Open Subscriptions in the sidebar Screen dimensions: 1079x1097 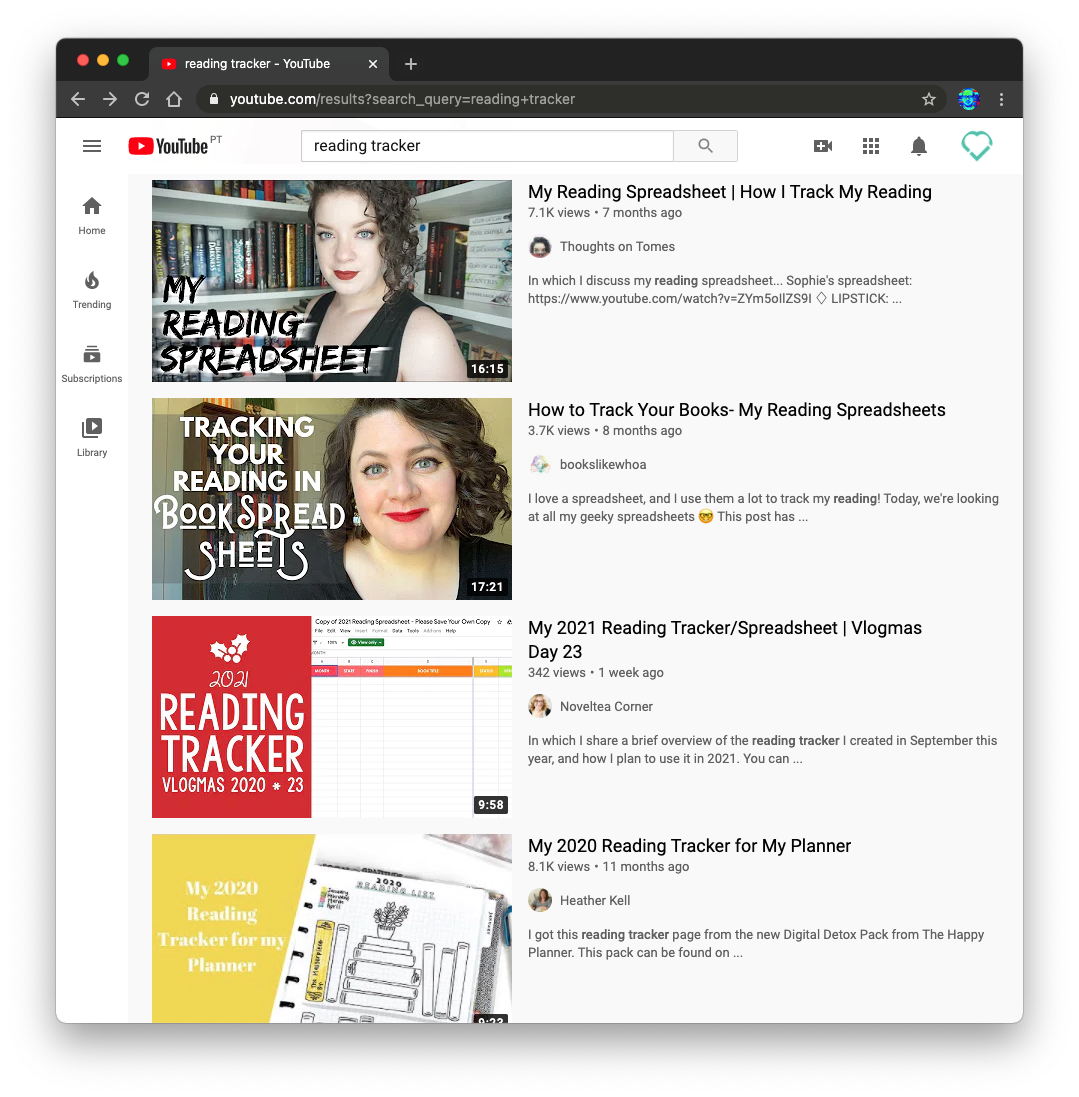[x=92, y=364]
